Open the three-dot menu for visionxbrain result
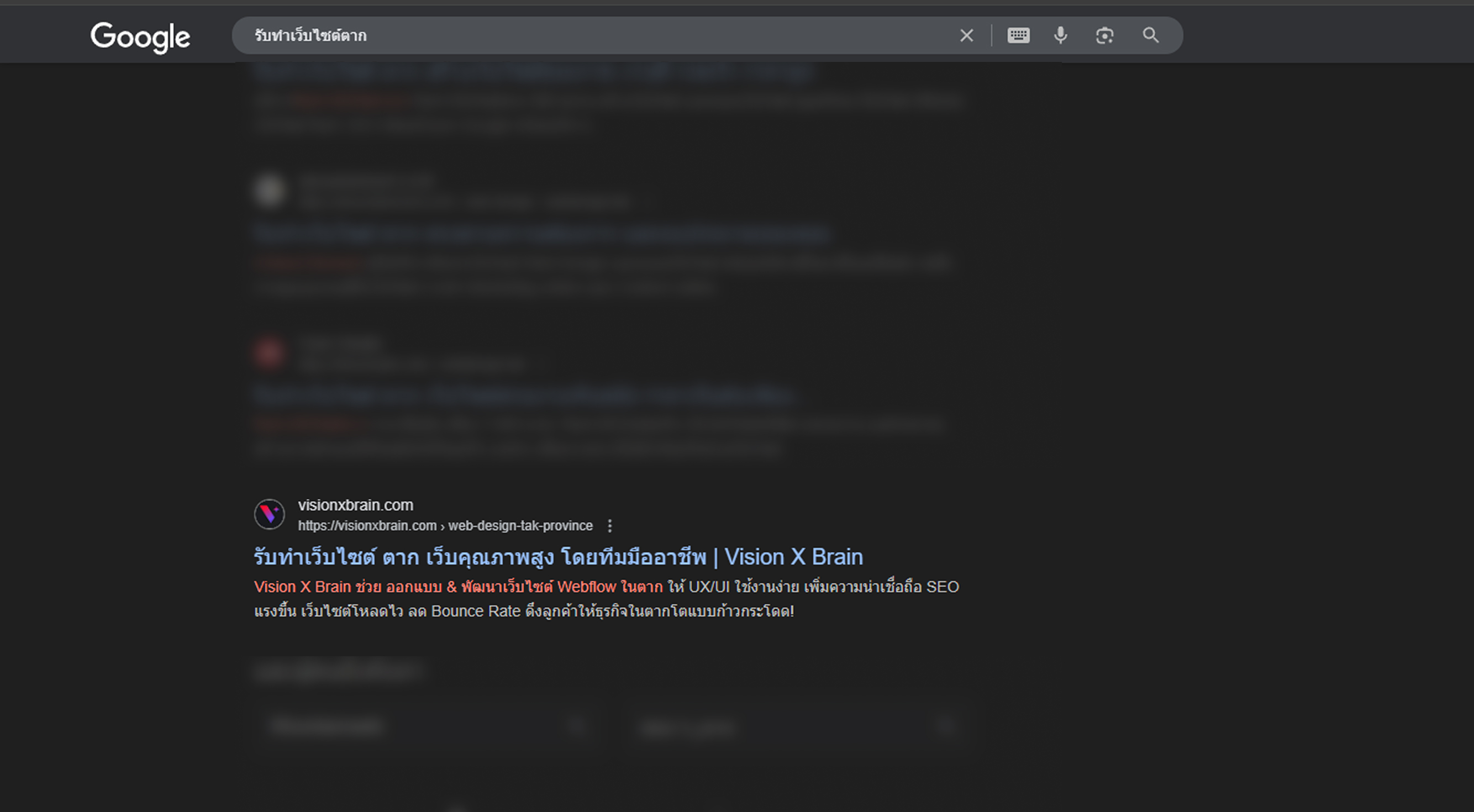The image size is (1474, 812). click(x=610, y=525)
